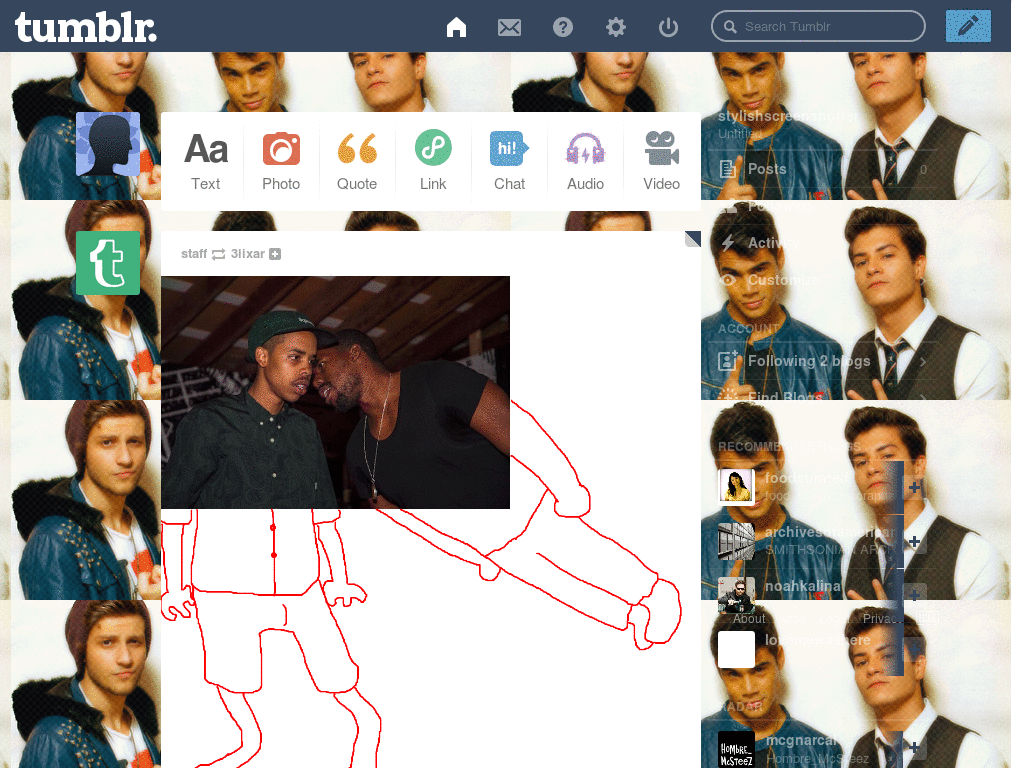Click the folded corner of the post
Image resolution: width=1024 pixels, height=768 pixels.
[x=693, y=239]
